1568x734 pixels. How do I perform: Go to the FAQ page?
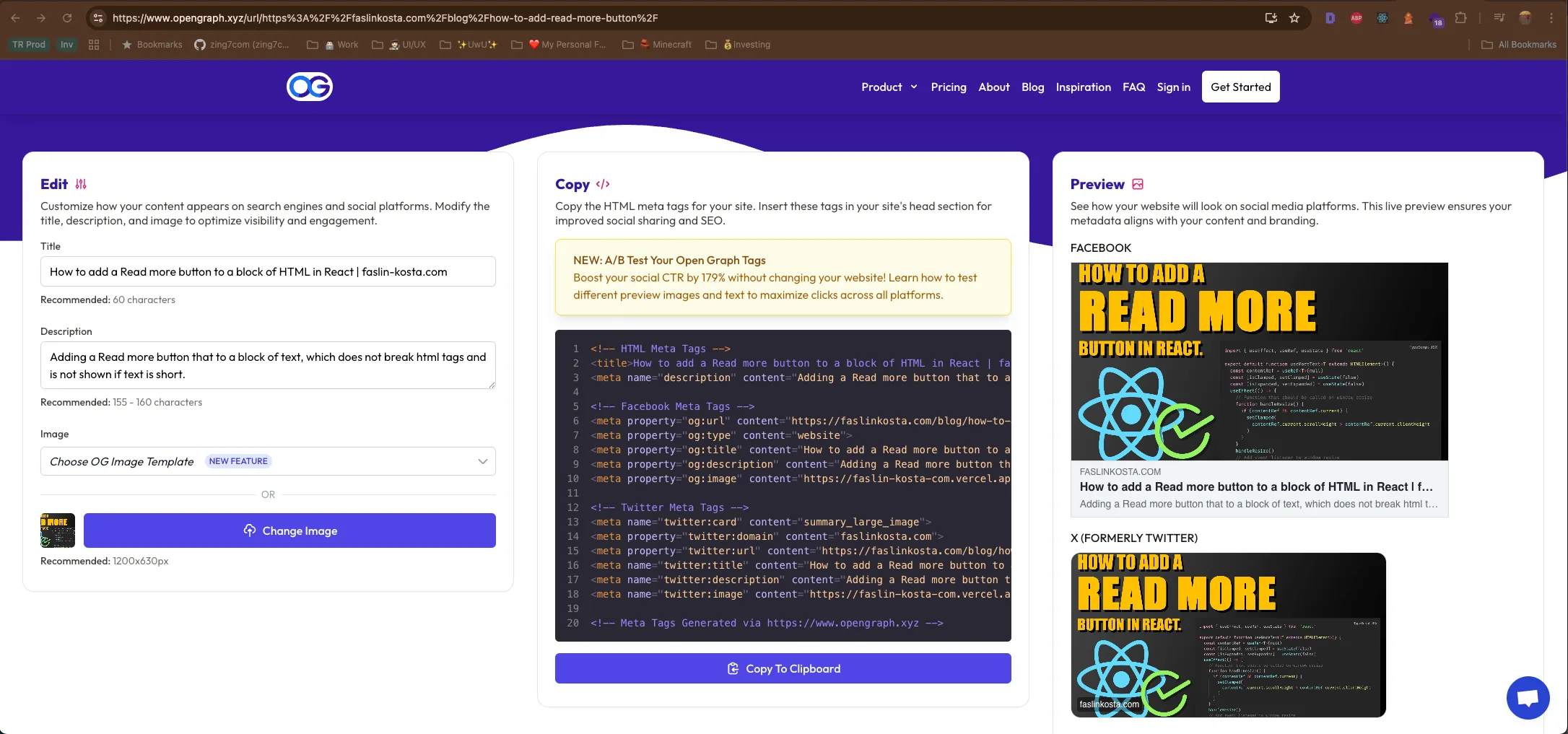(1133, 87)
